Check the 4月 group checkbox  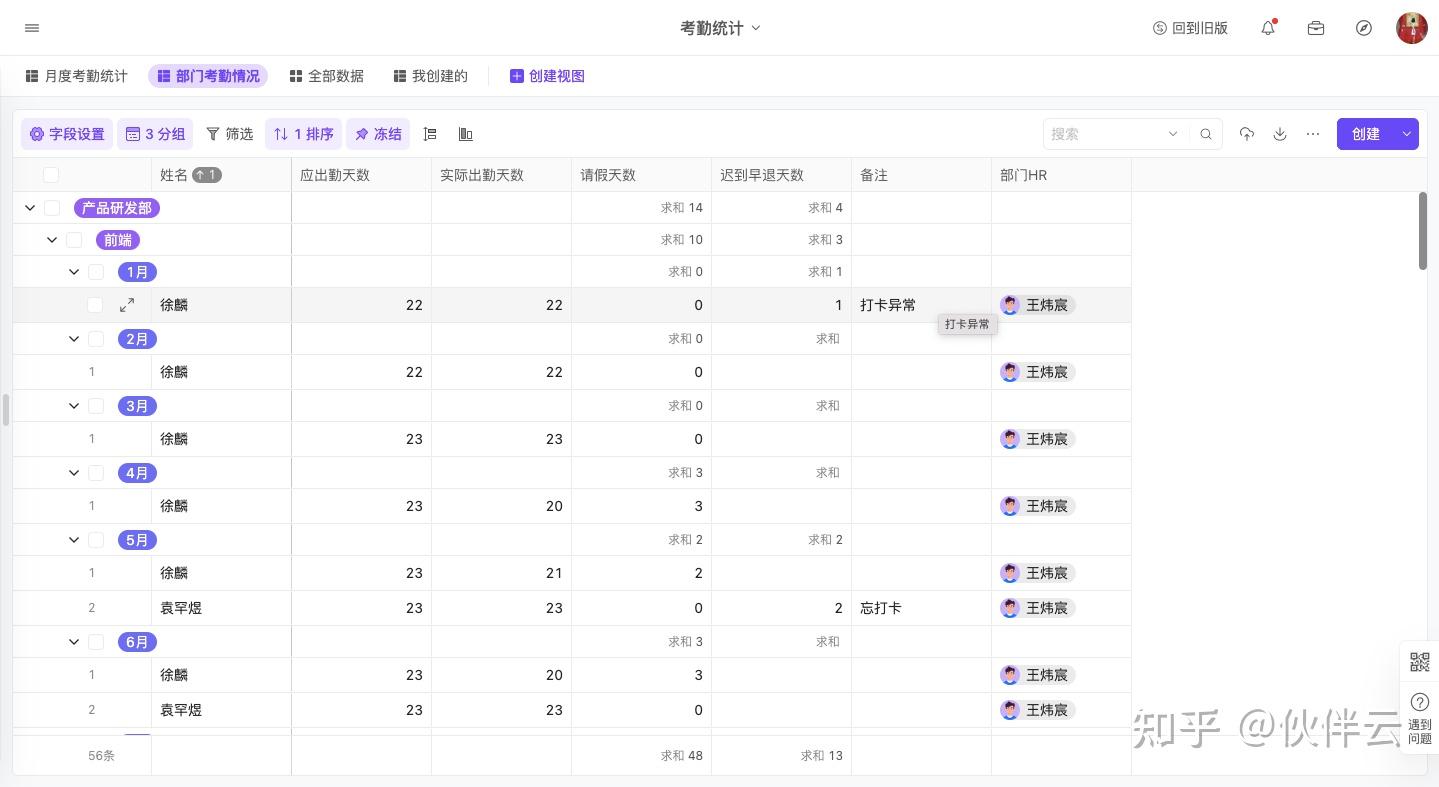[96, 473]
